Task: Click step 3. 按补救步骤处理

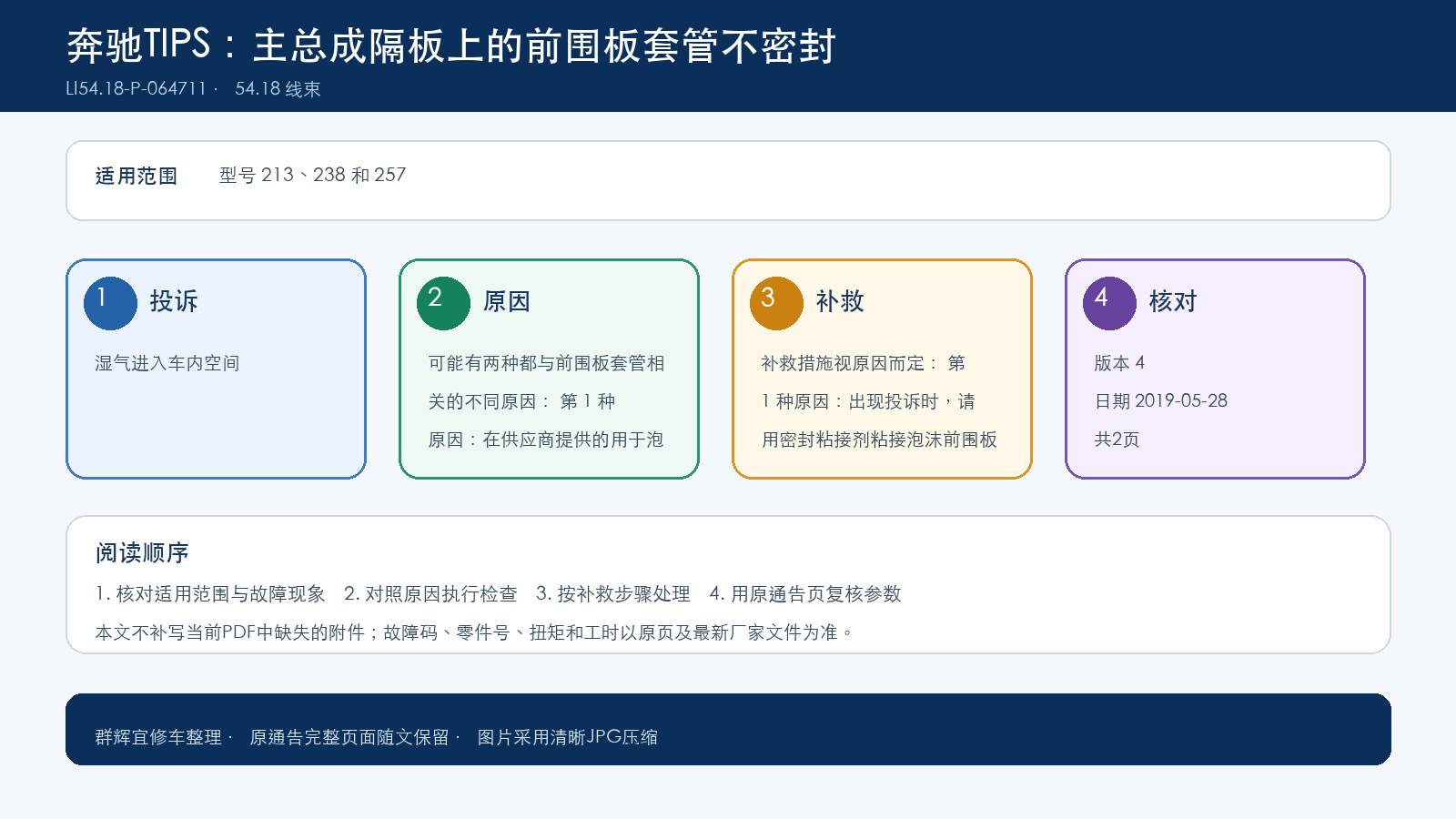Action: point(613,594)
